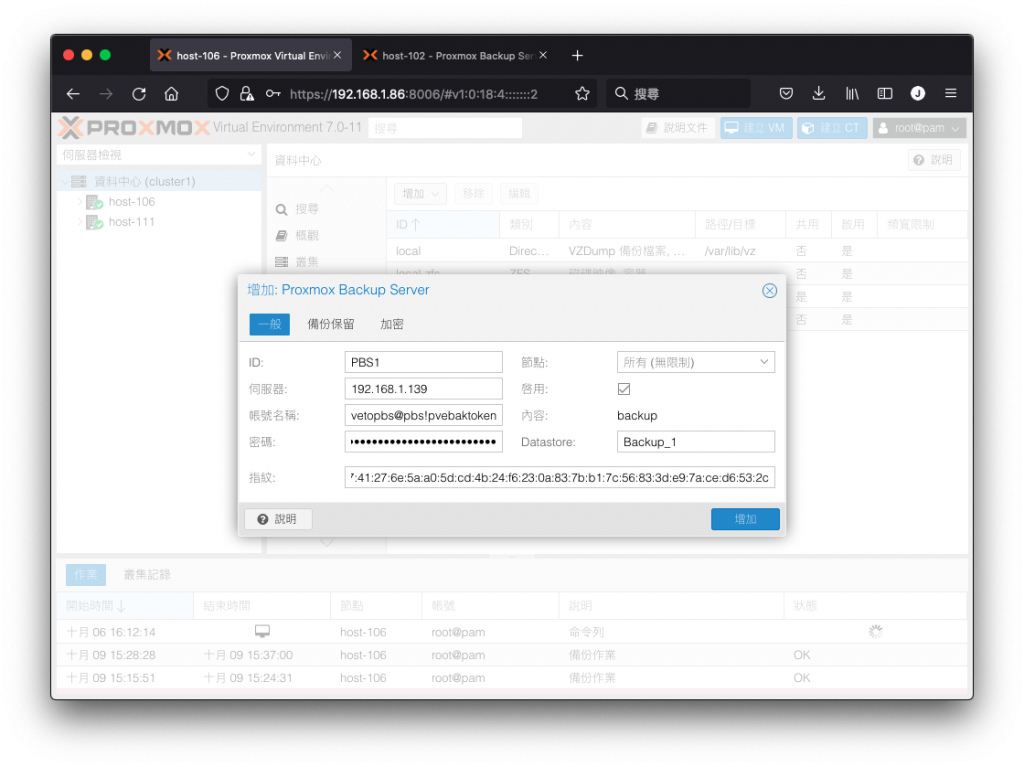Click the 帳號名稱 username field
Image resolution: width=1024 pixels, height=767 pixels.
point(423,416)
